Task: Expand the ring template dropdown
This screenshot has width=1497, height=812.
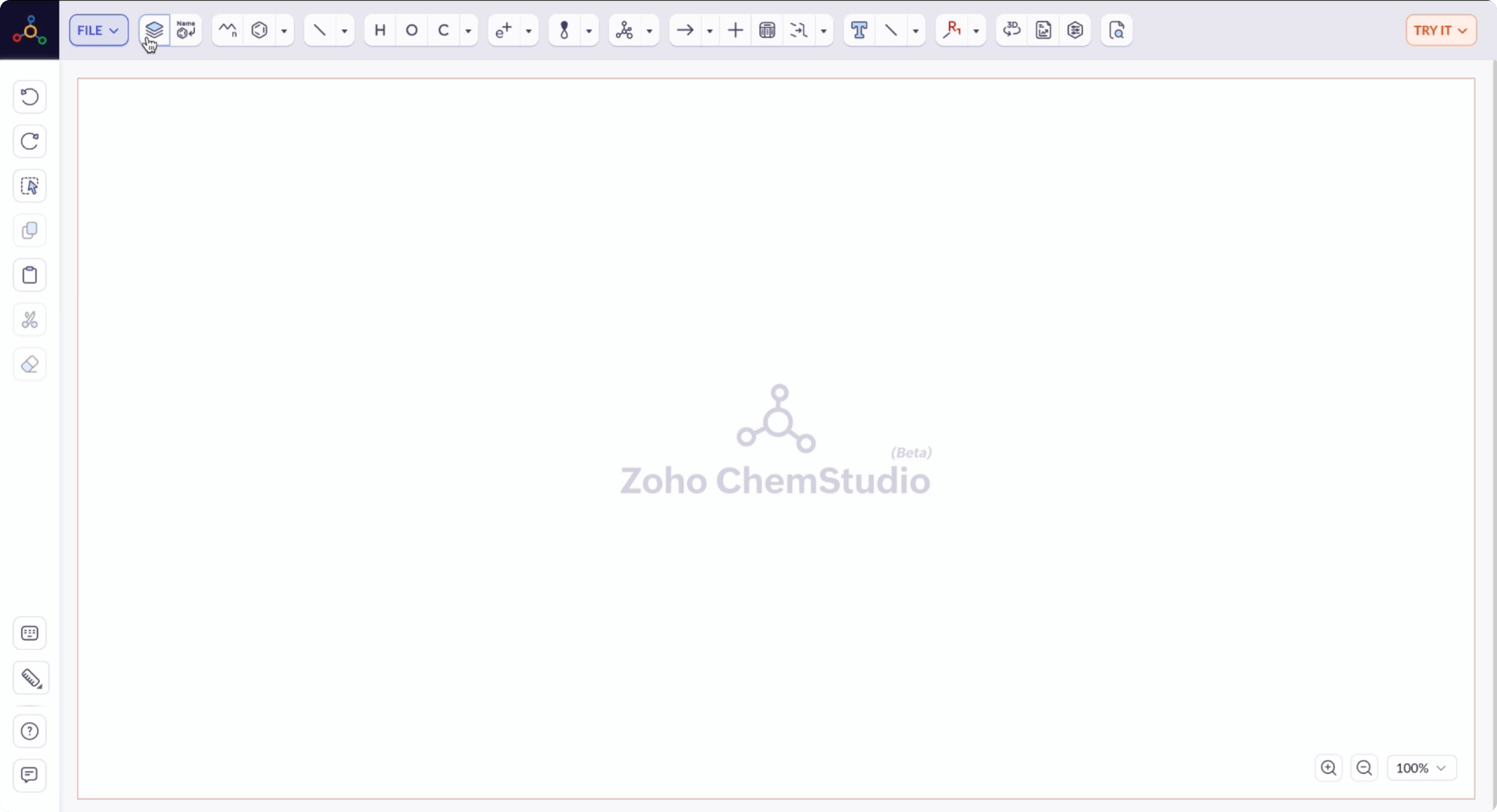Action: (x=284, y=30)
